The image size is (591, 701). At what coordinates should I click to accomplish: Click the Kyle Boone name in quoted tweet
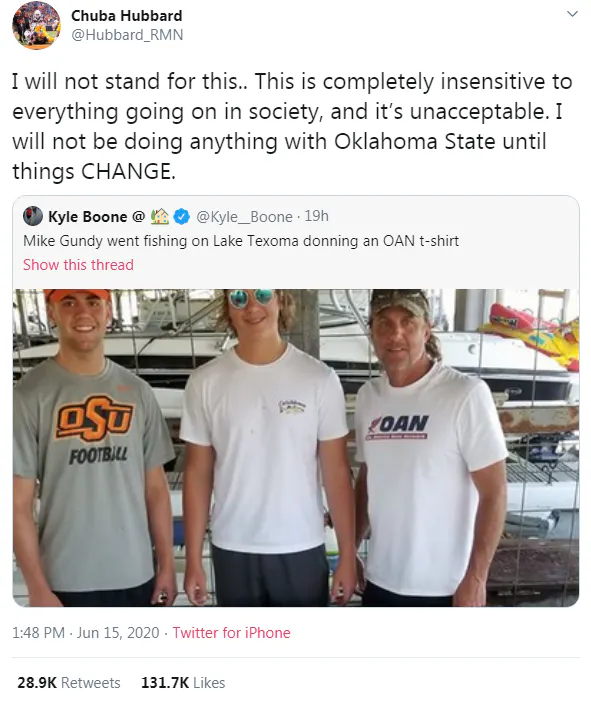pos(88,216)
